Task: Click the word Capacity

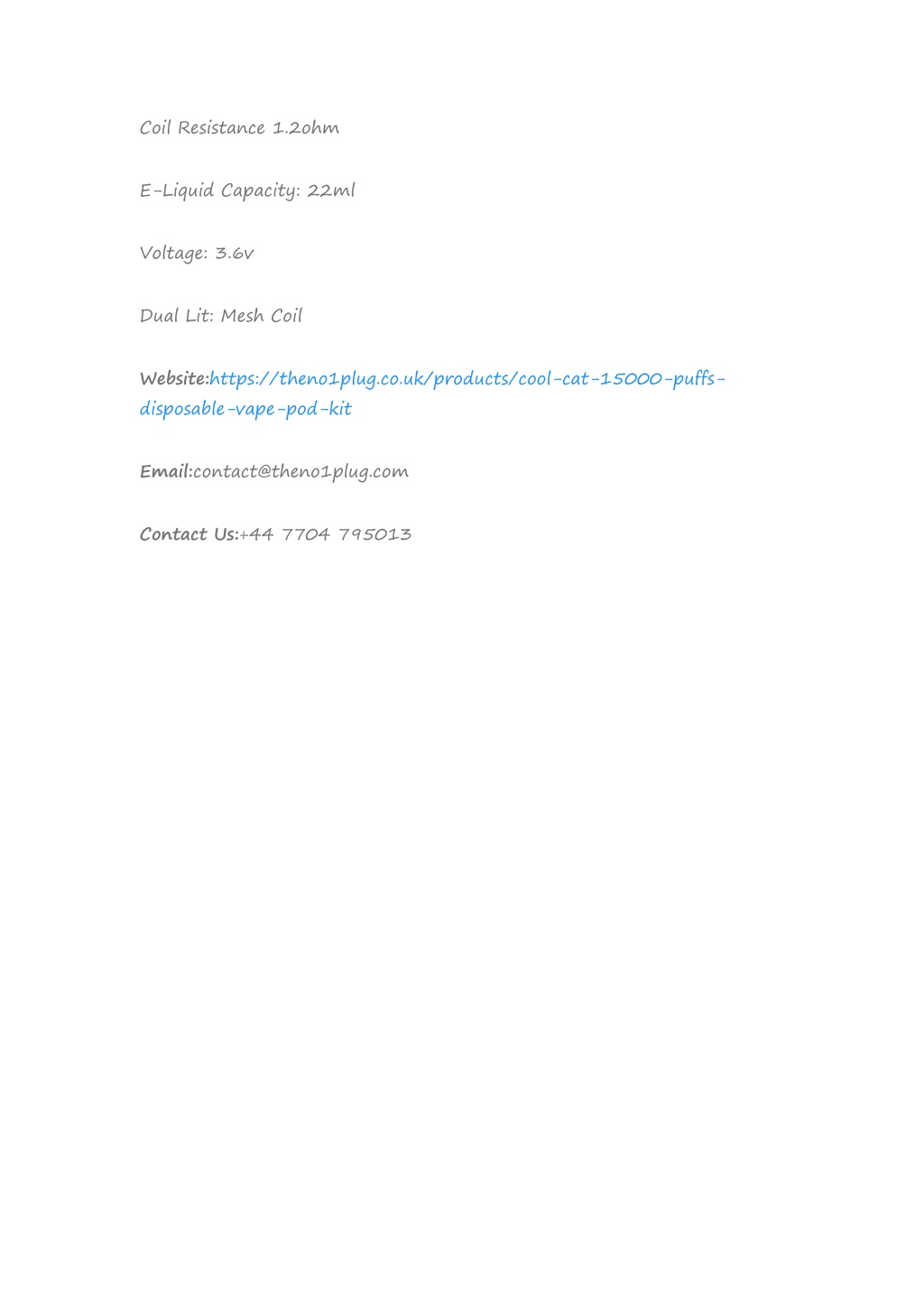Action: pyautogui.click(x=260, y=191)
